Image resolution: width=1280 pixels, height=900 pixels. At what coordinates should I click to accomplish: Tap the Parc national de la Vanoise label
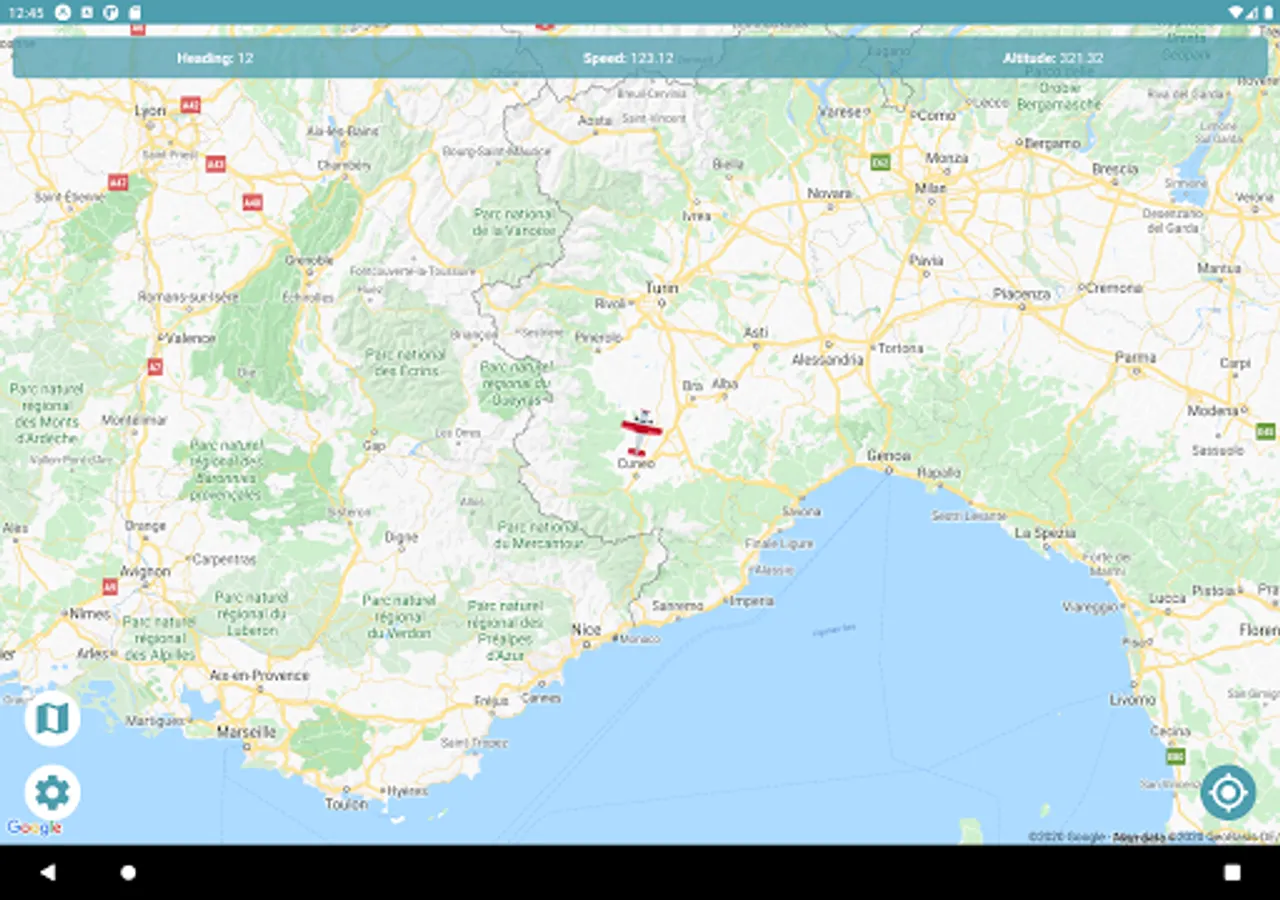tap(514, 222)
